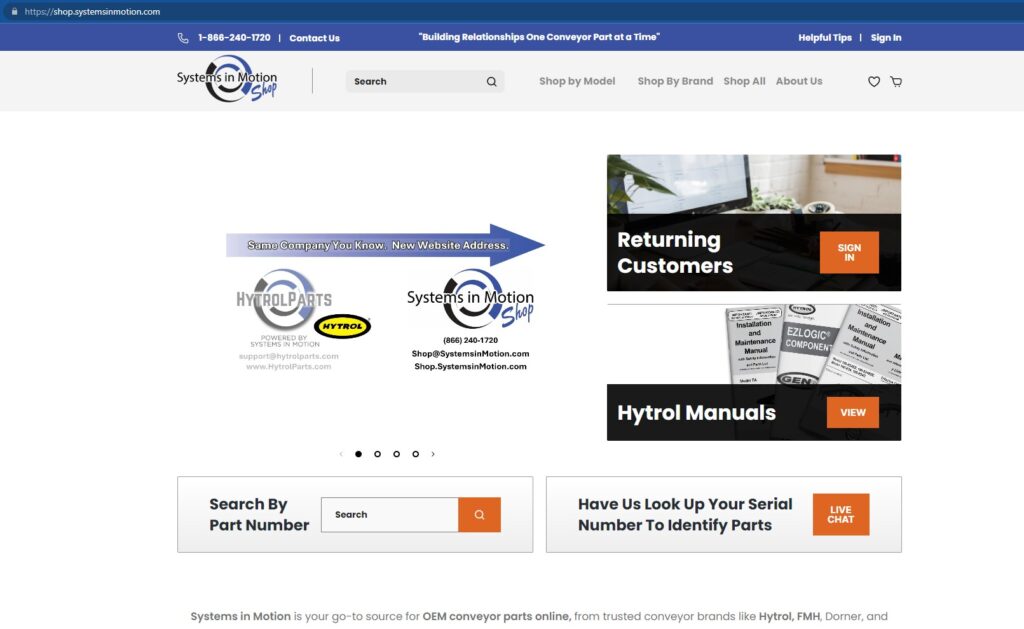This screenshot has width=1024, height=629.
Task: Open the About Us menu item
Action: click(x=799, y=82)
